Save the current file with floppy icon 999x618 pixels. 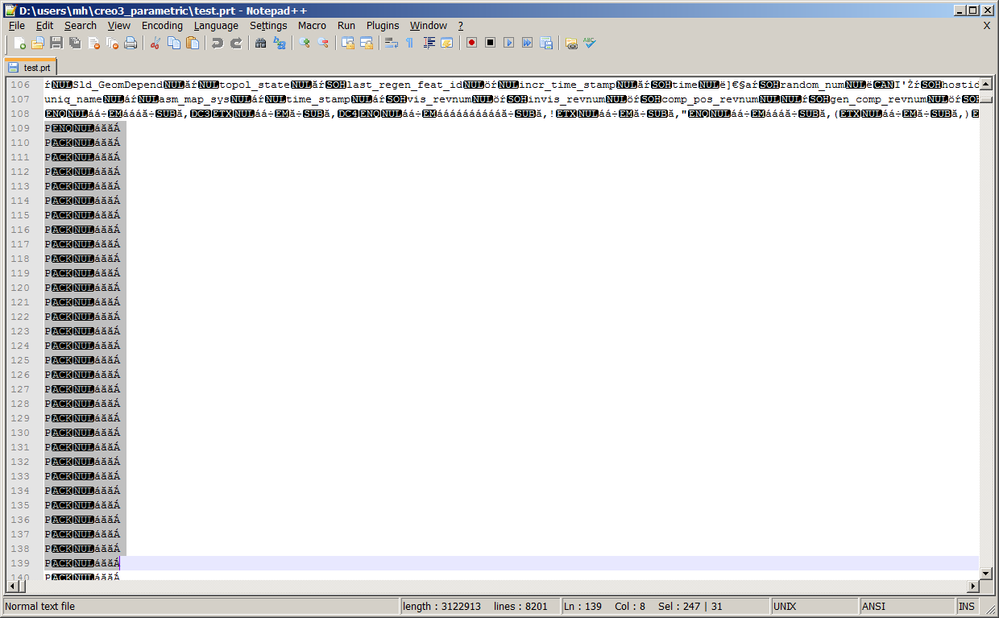[x=56, y=43]
